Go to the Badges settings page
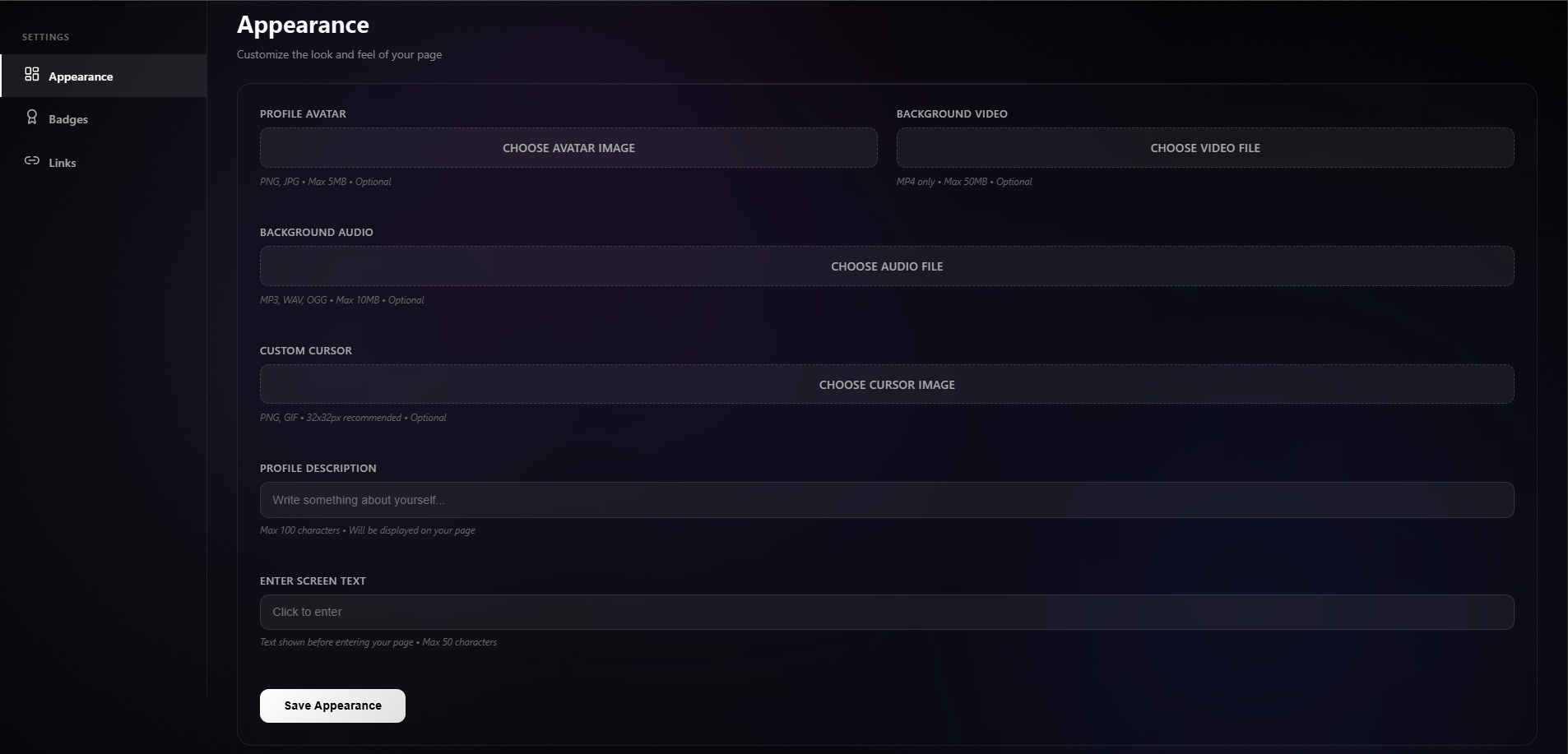Image resolution: width=1568 pixels, height=754 pixels. point(68,119)
